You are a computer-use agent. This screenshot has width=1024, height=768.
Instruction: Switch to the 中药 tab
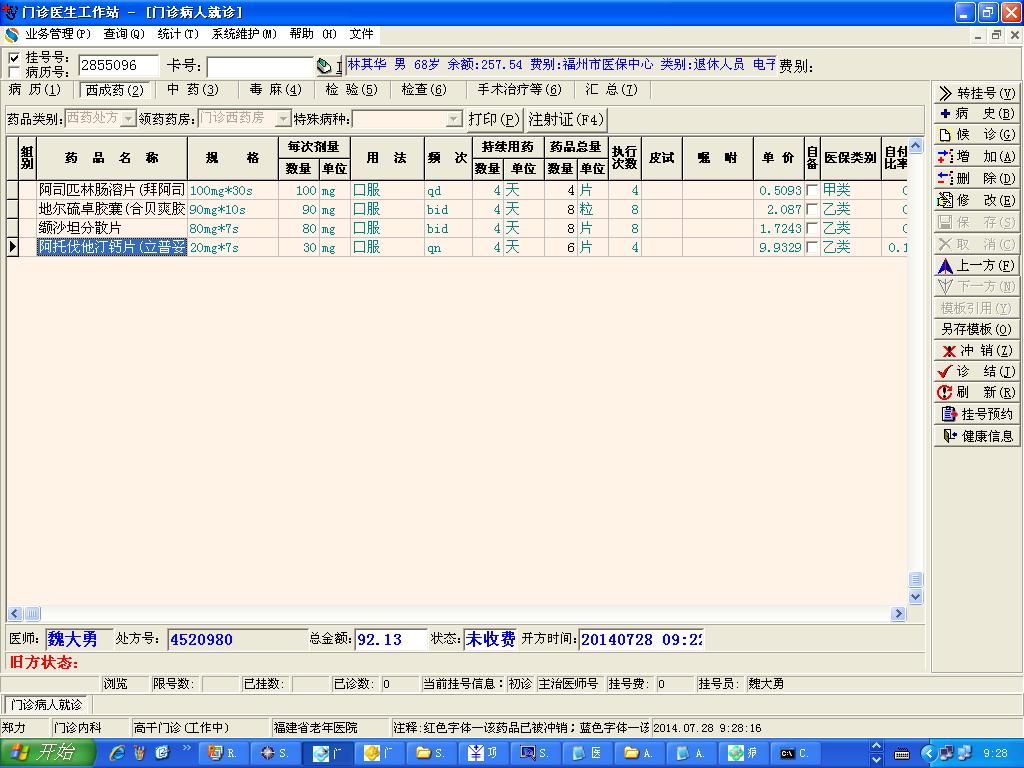tap(192, 90)
